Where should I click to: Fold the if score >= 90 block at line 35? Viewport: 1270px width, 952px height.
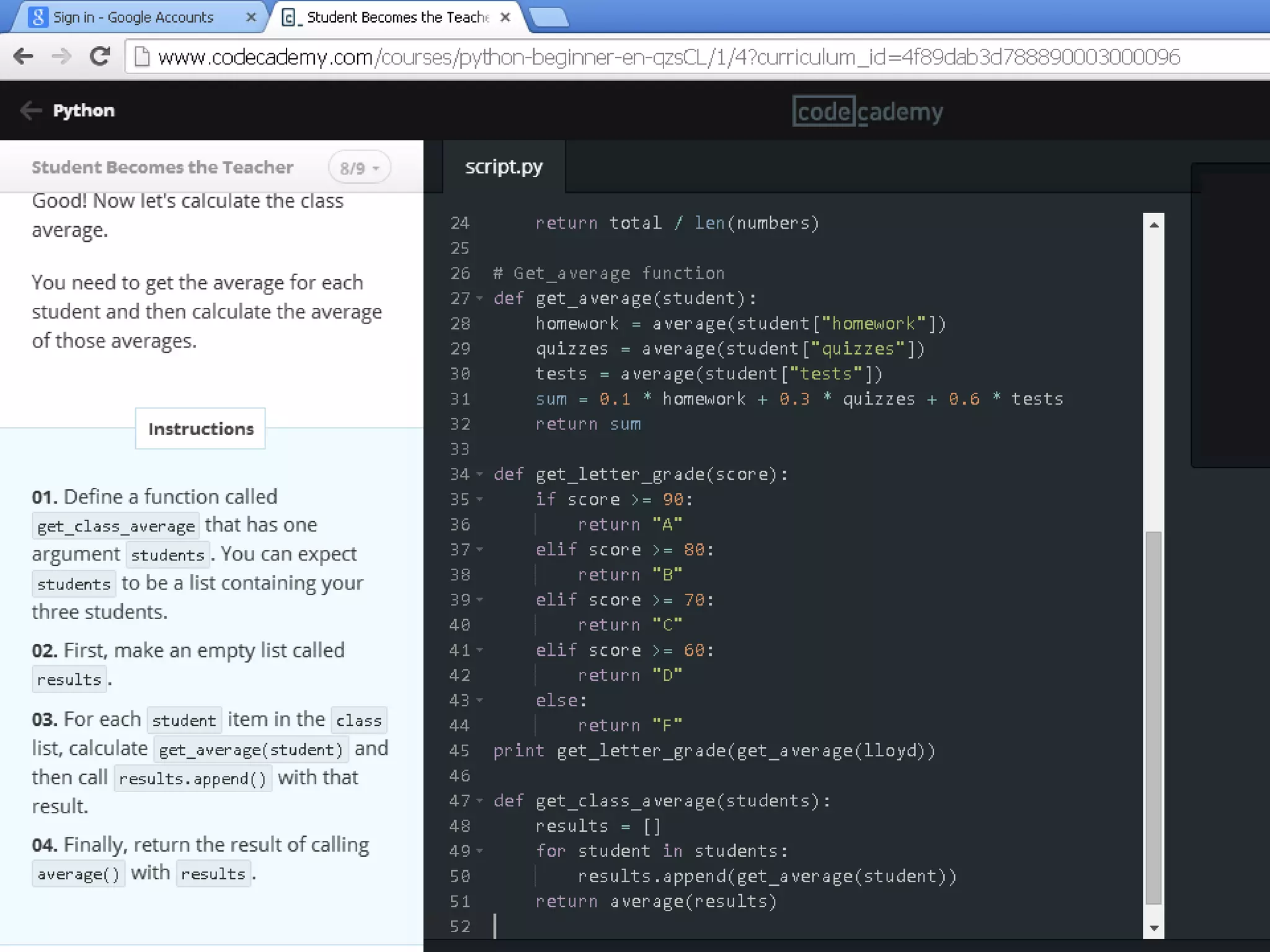click(x=479, y=500)
